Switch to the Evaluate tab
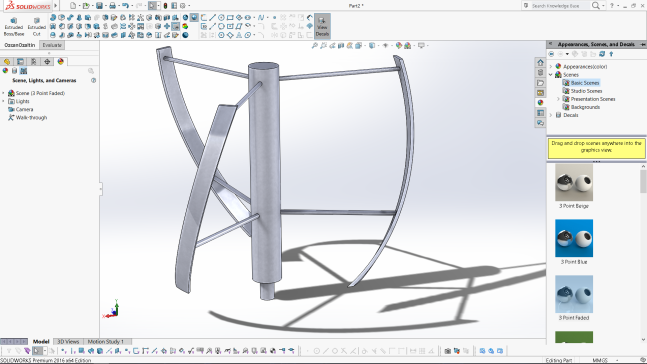Viewport: 647px width, 364px height. tap(52, 45)
